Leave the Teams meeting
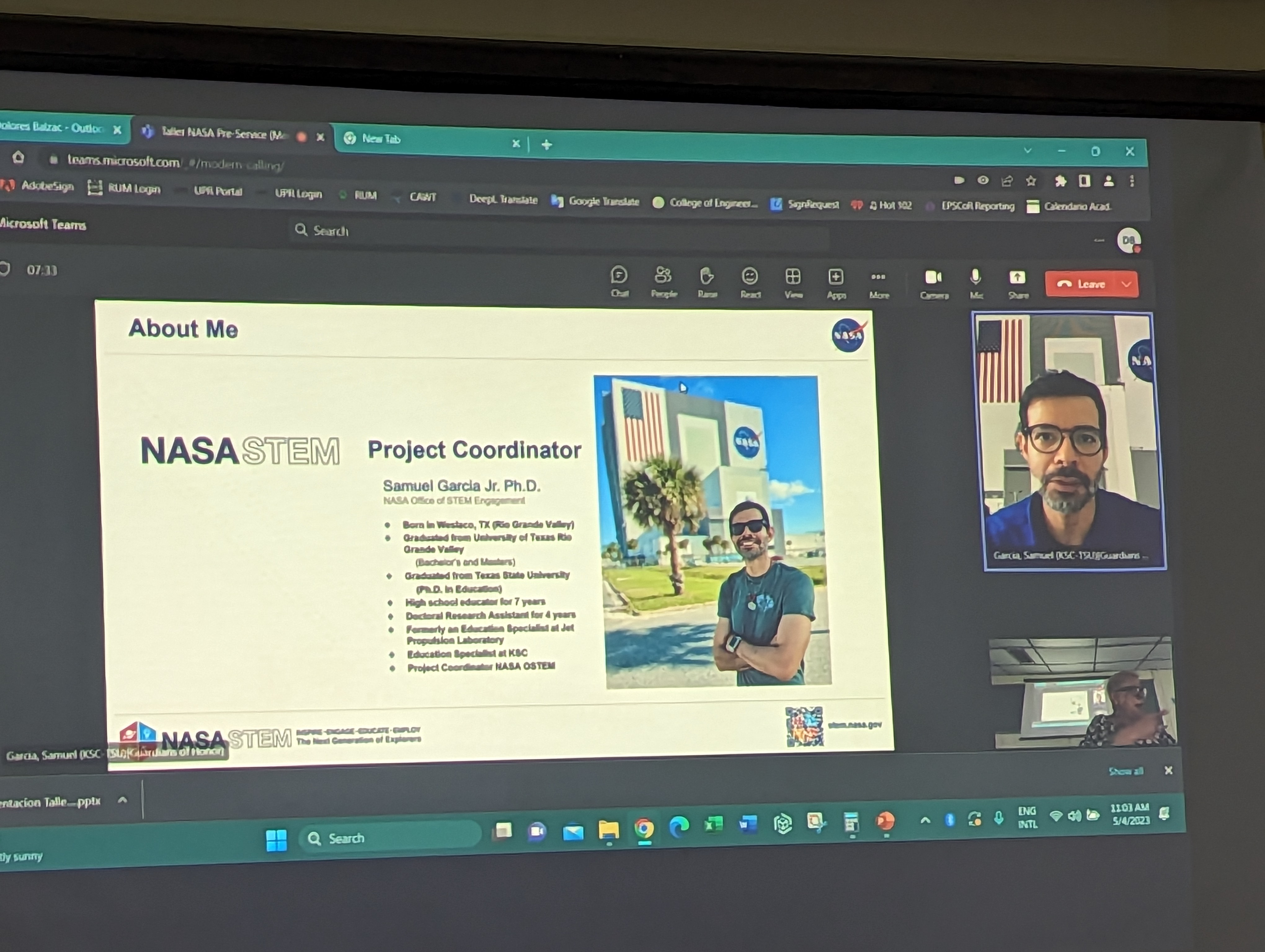This screenshot has height=952, width=1265. click(x=1081, y=284)
